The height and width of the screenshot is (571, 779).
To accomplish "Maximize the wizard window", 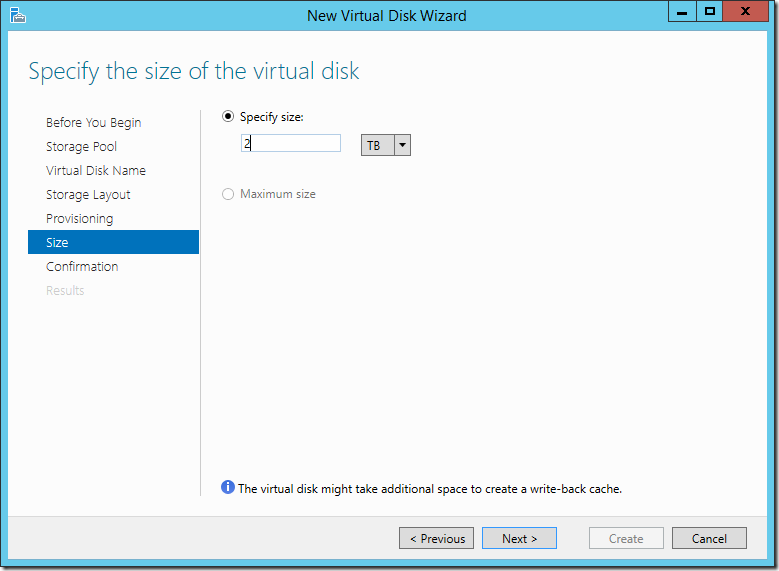I will coord(710,13).
